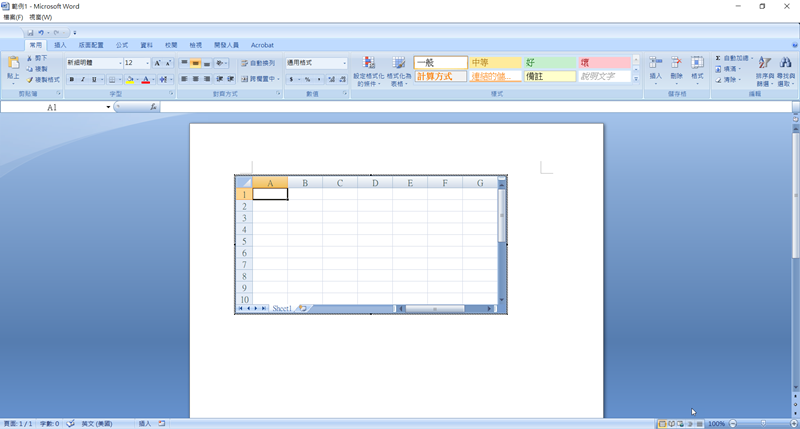Open the Insert (插入) ribbon tab
Image resolution: width=800 pixels, height=429 pixels.
[60, 45]
